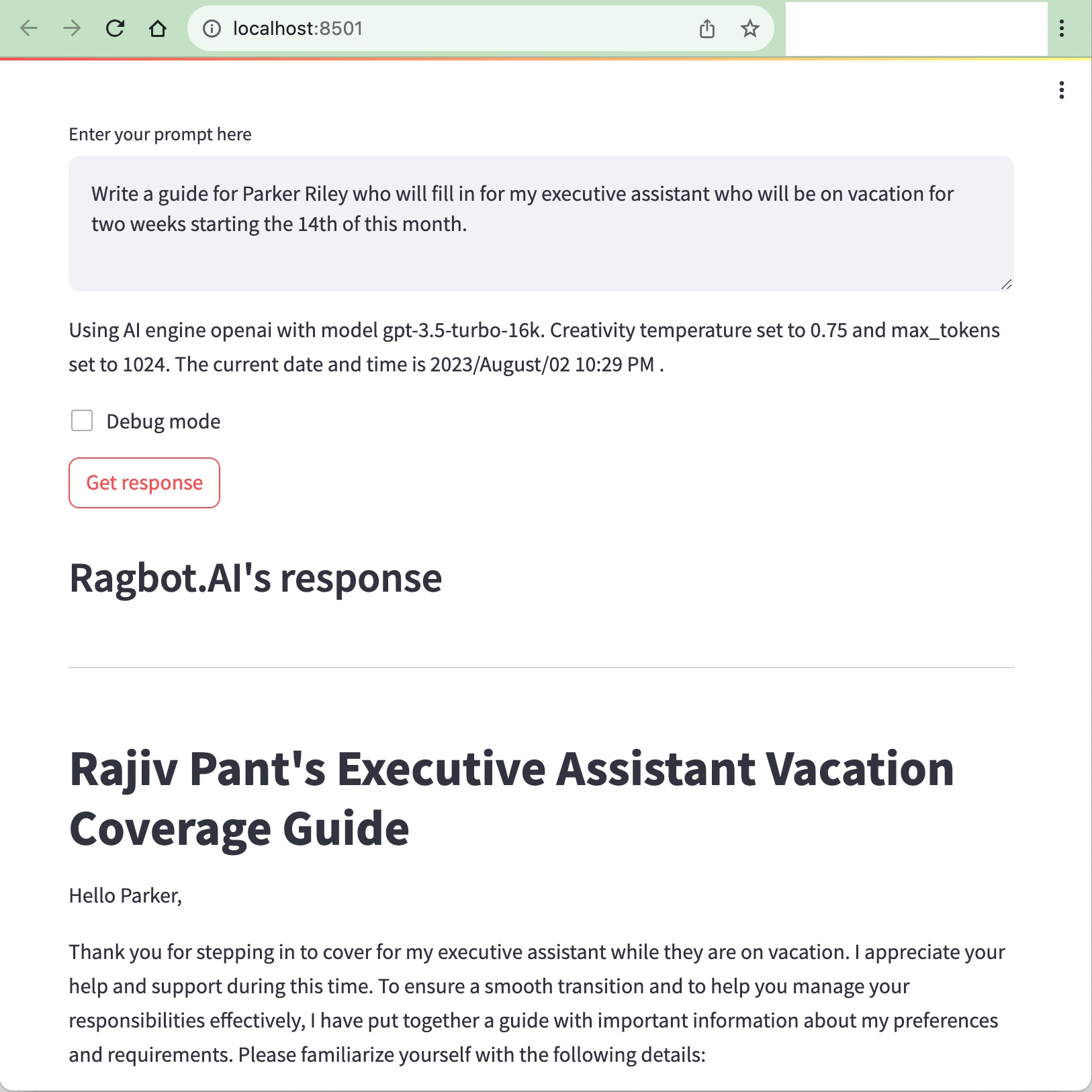The image size is (1092, 1092).
Task: Reload the localhost page
Action: [115, 28]
